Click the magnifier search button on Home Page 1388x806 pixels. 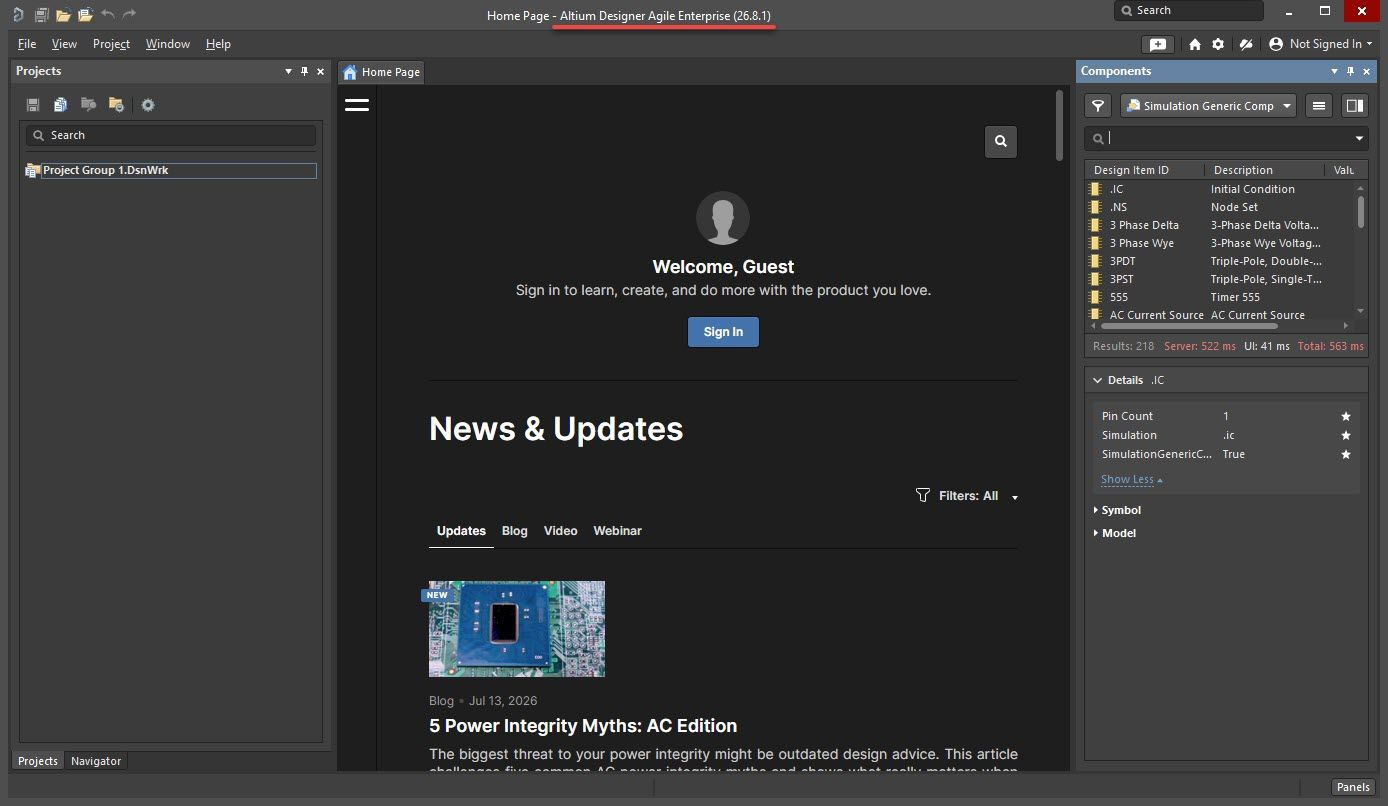1001,142
